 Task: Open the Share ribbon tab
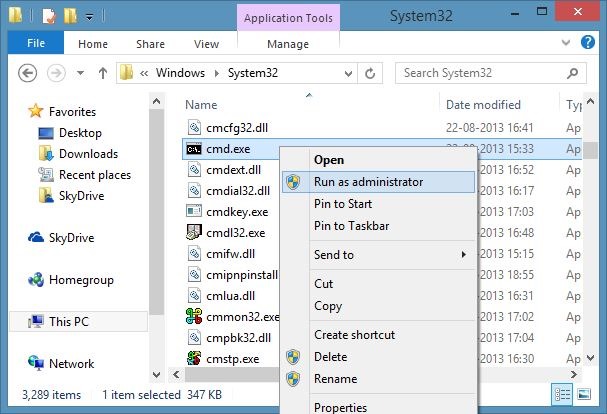(x=150, y=44)
